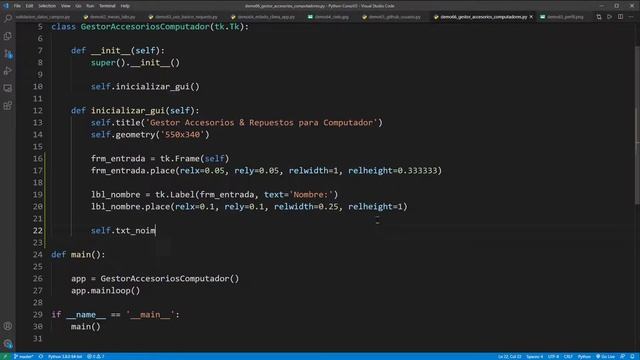Image resolution: width=640 pixels, height=360 pixels.
Task: Click the Open Changes icon in editor toolbar
Action: pos(598,17)
